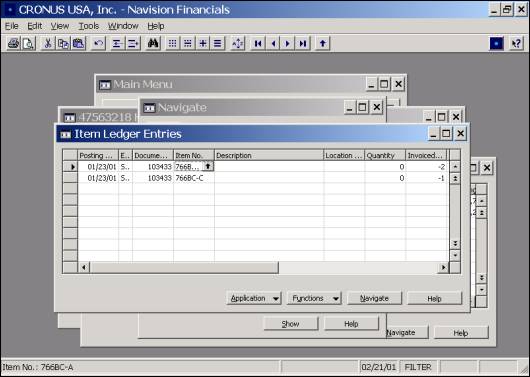Jump to the first record icon
Image resolution: width=530 pixels, height=377 pixels.
click(x=258, y=43)
